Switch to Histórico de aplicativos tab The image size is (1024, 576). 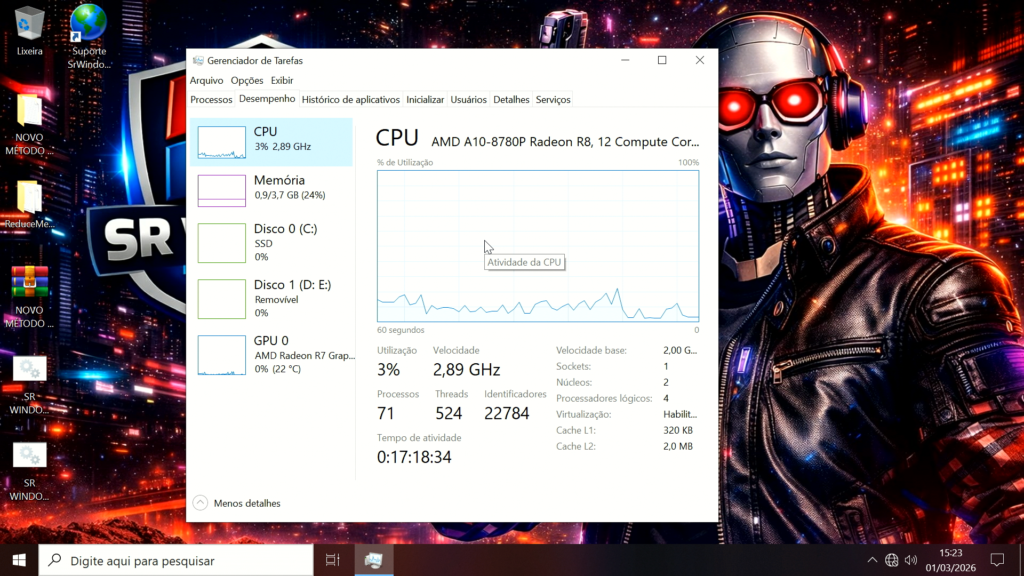(350, 100)
